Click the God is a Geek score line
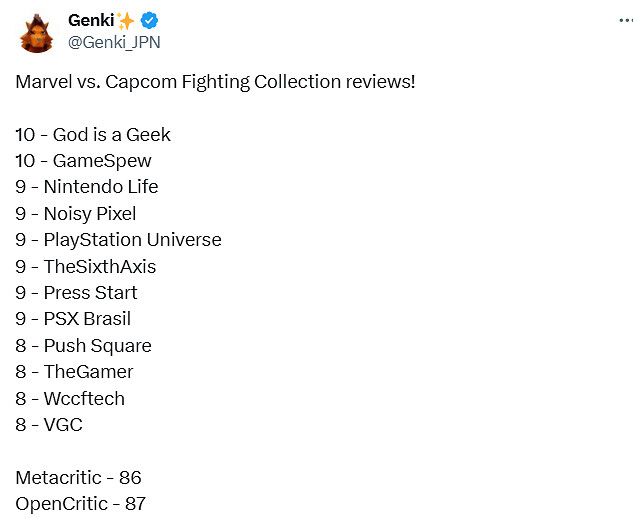This screenshot has width=633, height=529. pyautogui.click(x=93, y=134)
